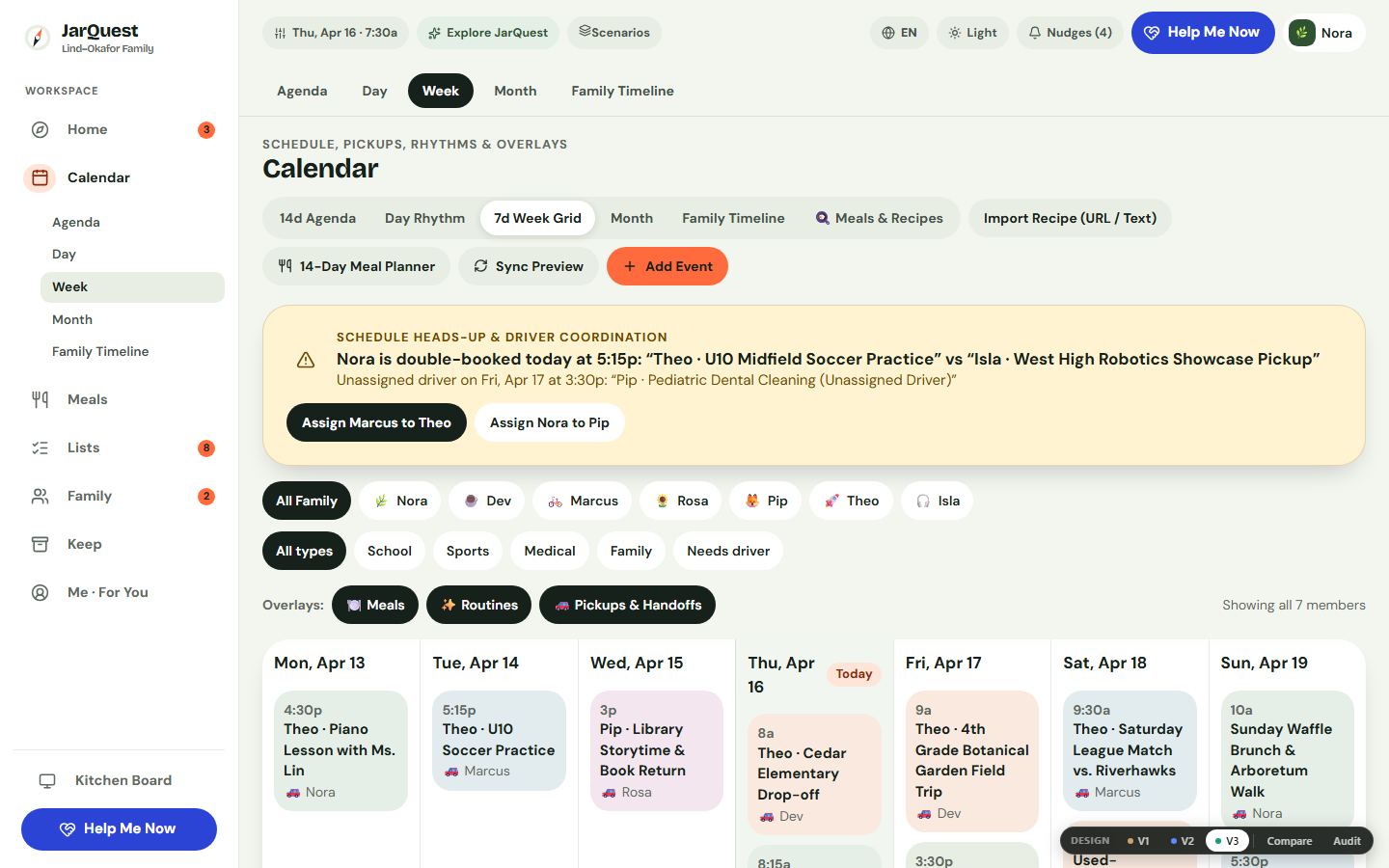Image resolution: width=1389 pixels, height=868 pixels.
Task: Click Assign Marcus to Theo
Action: tap(376, 422)
